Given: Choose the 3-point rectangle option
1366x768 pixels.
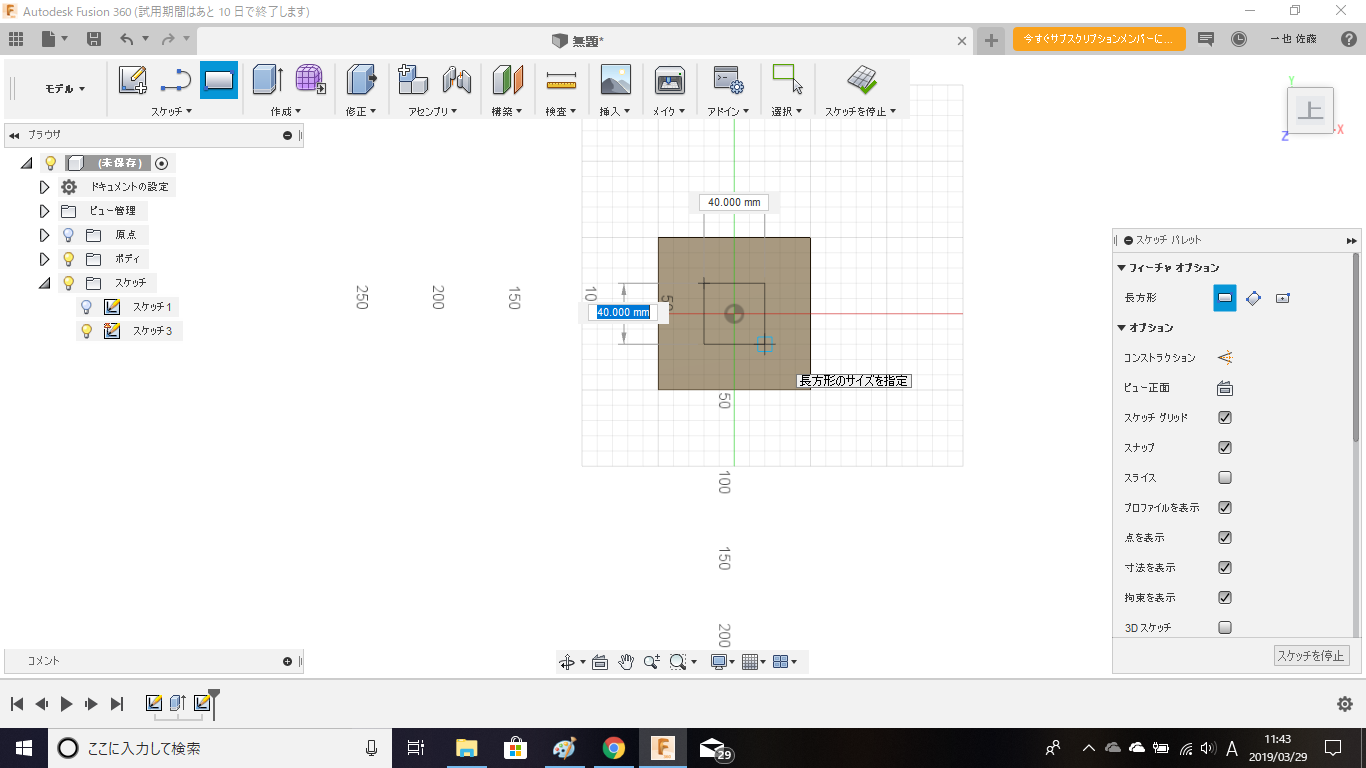Looking at the screenshot, I should pos(1254,297).
